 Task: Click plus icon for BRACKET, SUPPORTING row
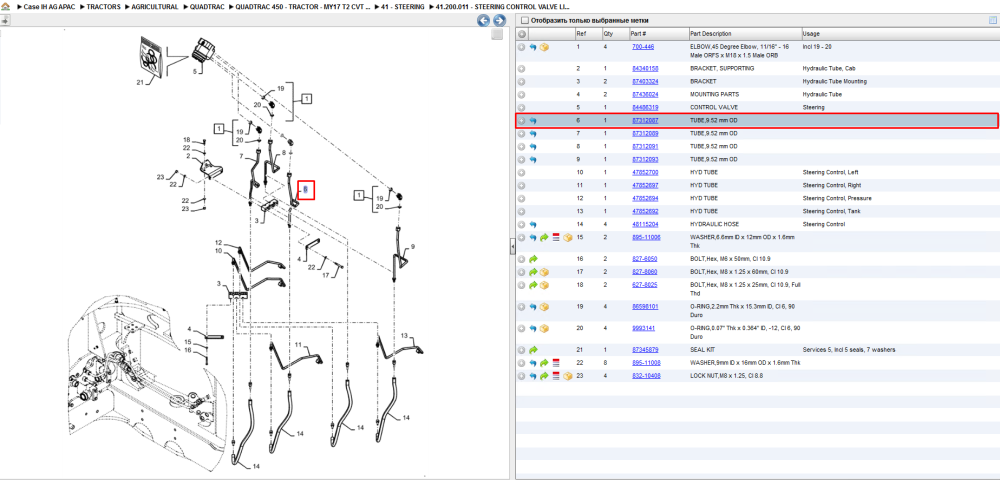coord(522,68)
